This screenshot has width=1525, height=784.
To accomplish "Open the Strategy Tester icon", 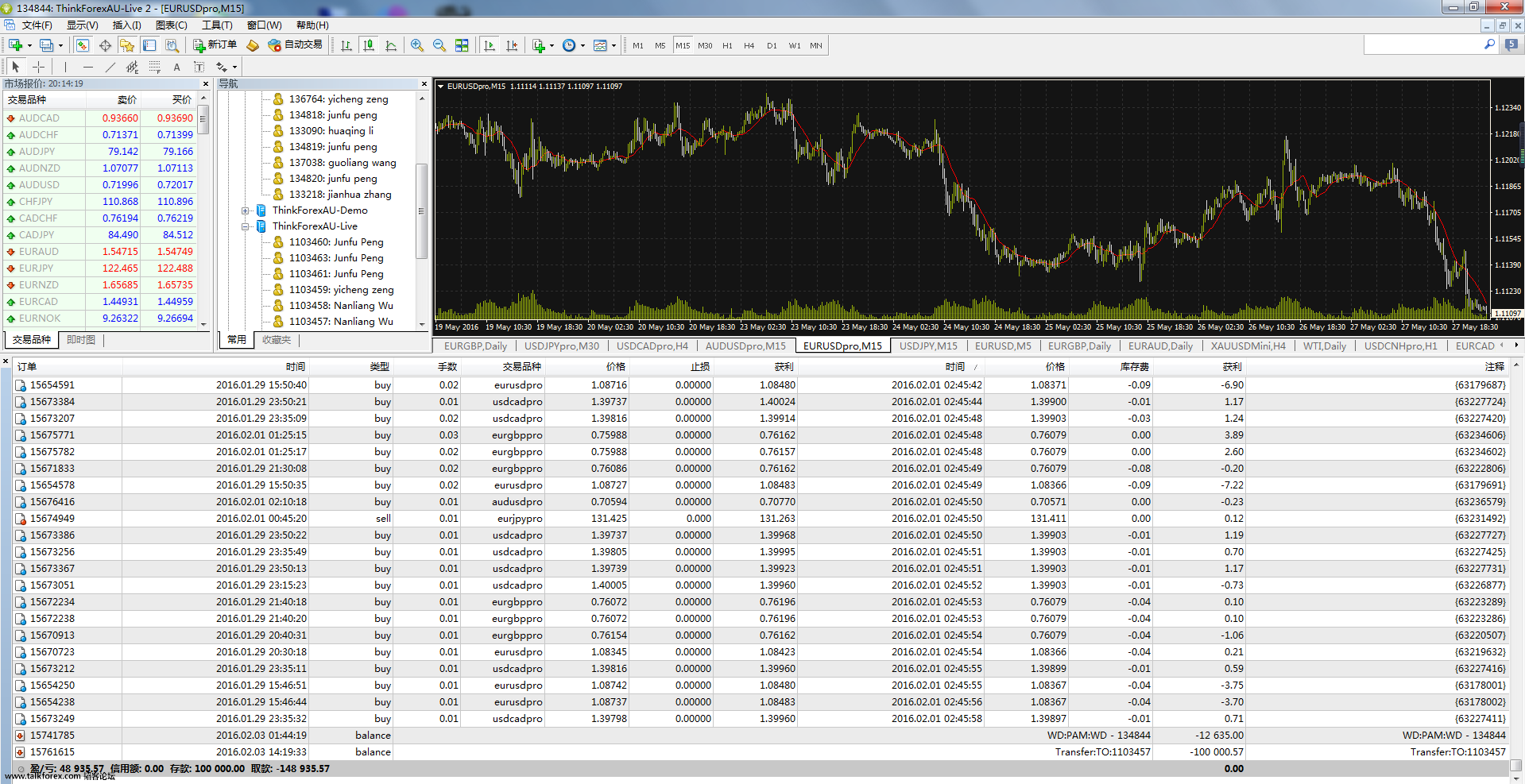I will click(x=172, y=45).
